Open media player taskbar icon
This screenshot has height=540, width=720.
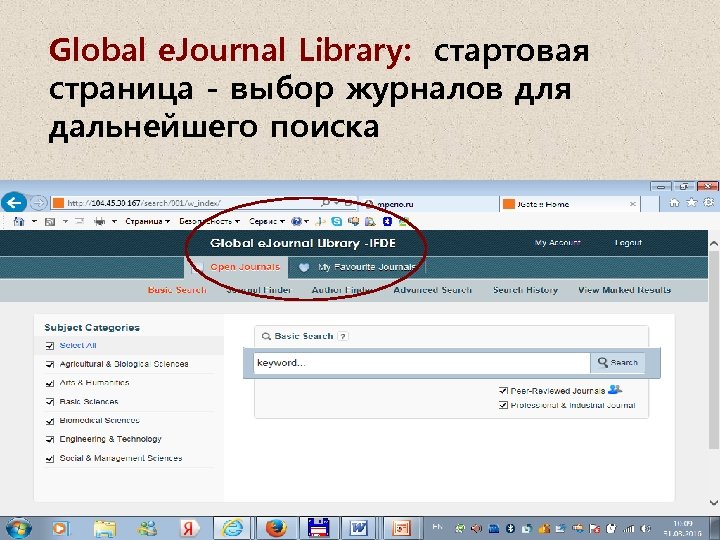click(x=60, y=529)
